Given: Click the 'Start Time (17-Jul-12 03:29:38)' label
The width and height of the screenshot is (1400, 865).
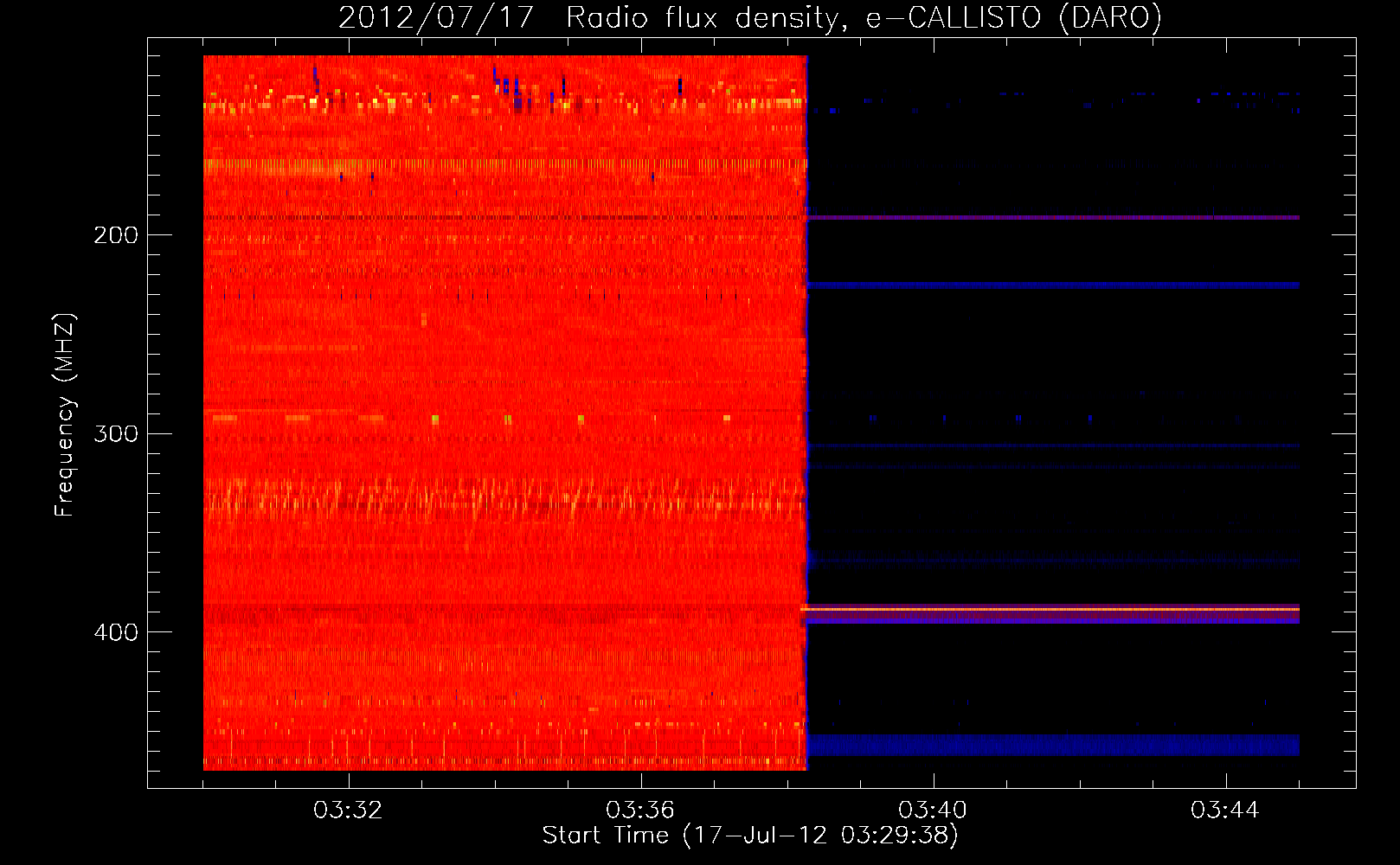Looking at the screenshot, I should (x=750, y=836).
